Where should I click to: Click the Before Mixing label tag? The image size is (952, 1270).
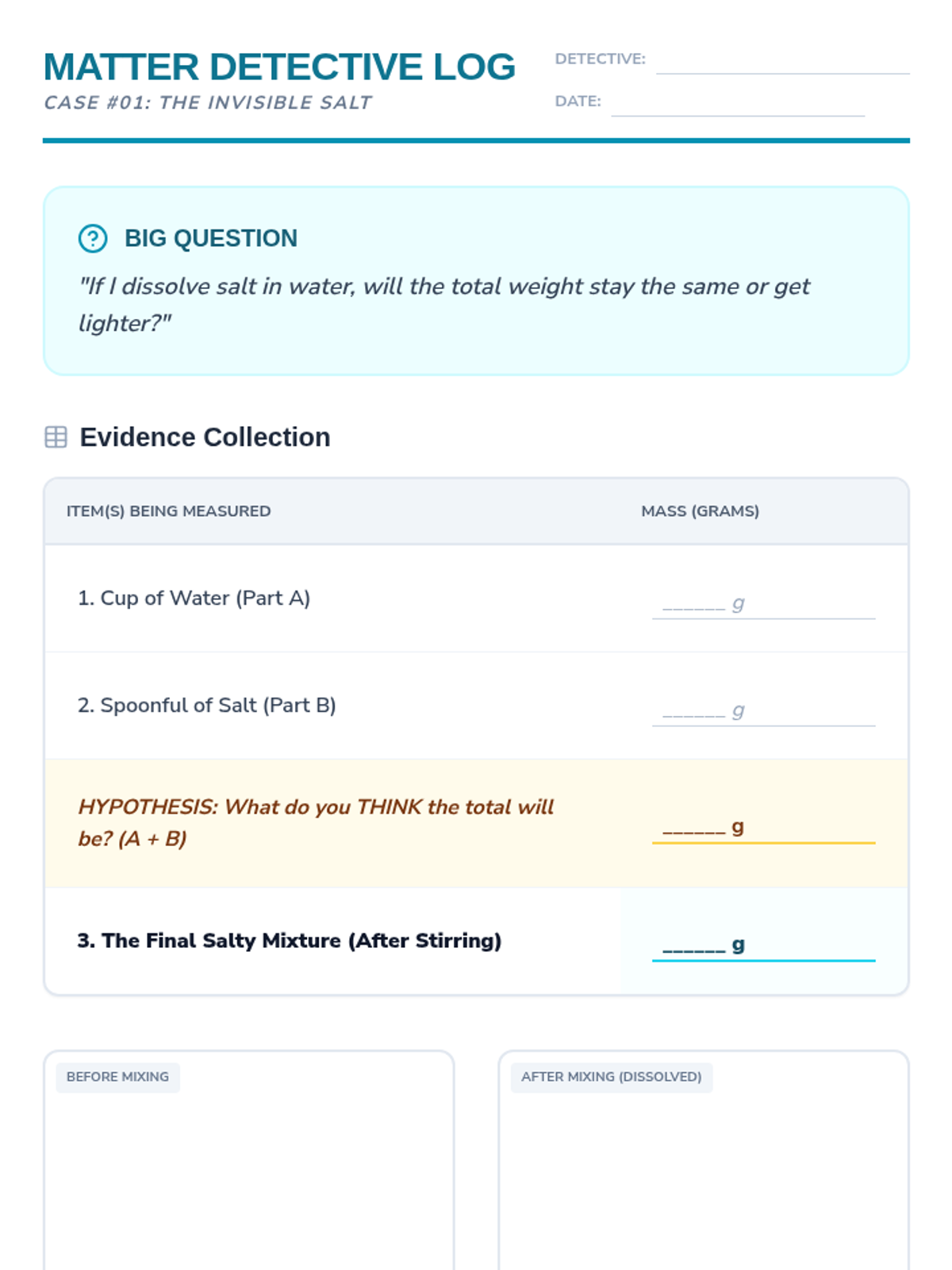(117, 1077)
